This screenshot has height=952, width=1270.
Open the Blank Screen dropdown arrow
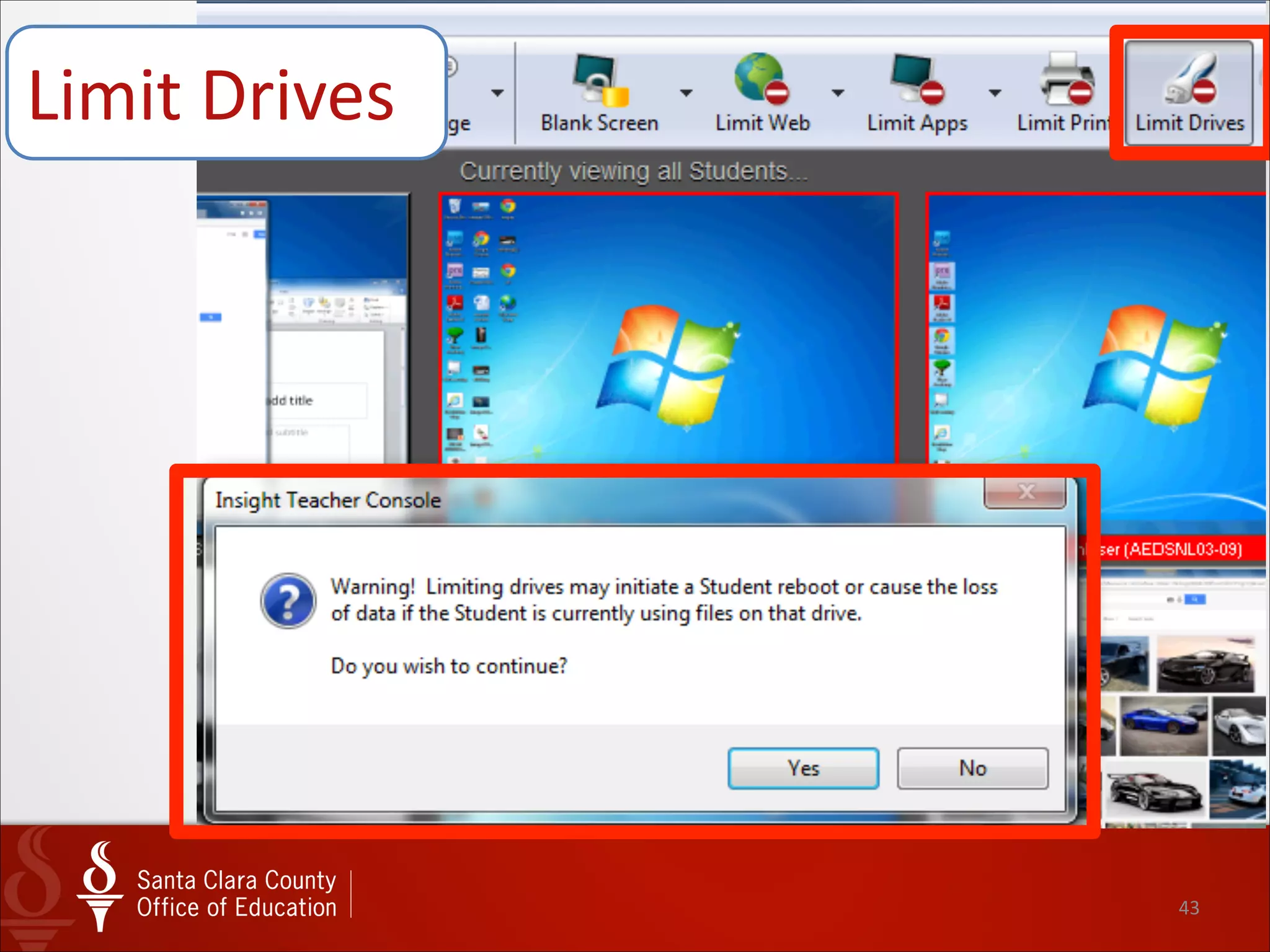pos(686,93)
